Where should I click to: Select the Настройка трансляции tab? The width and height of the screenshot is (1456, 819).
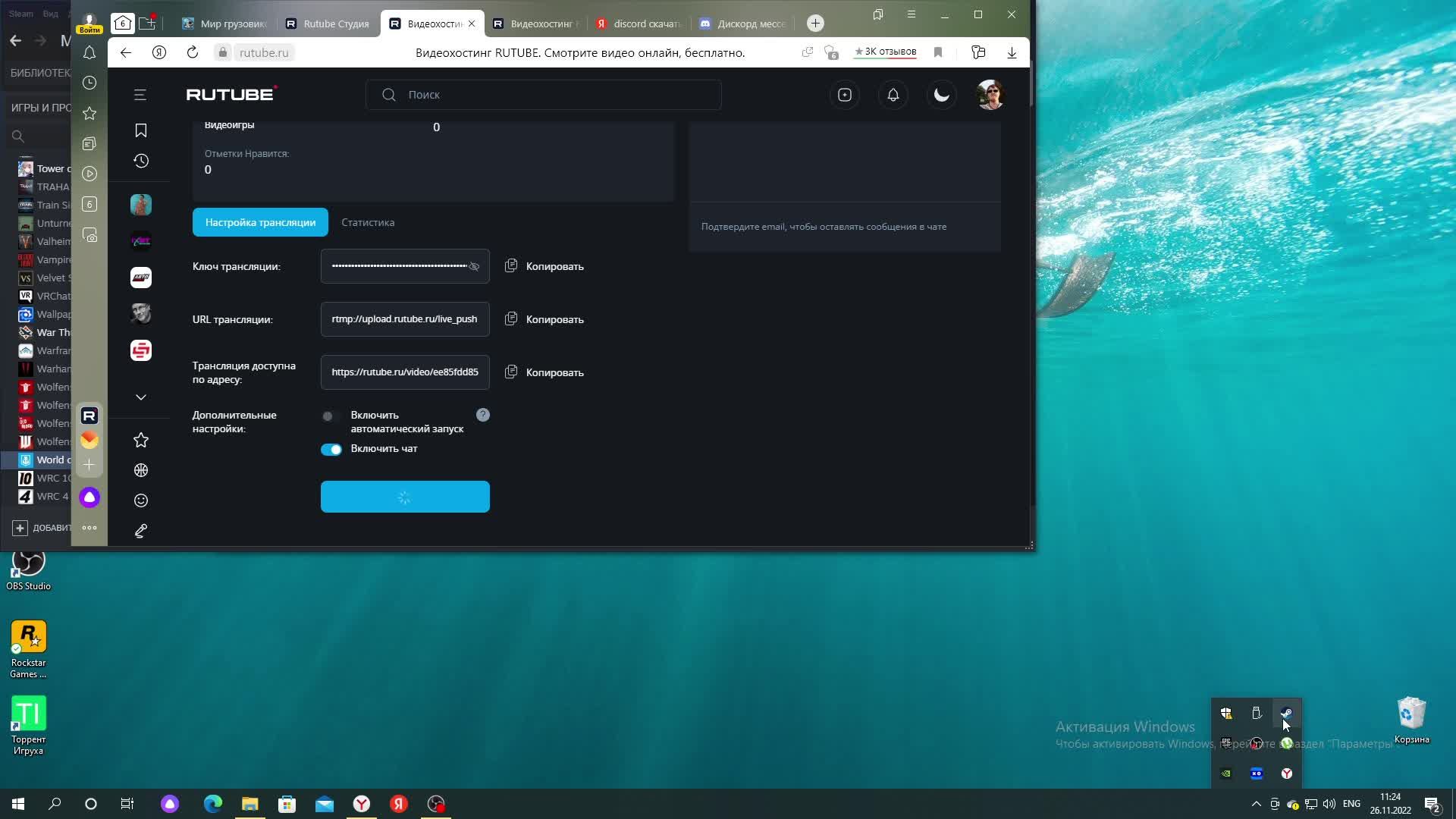click(260, 222)
